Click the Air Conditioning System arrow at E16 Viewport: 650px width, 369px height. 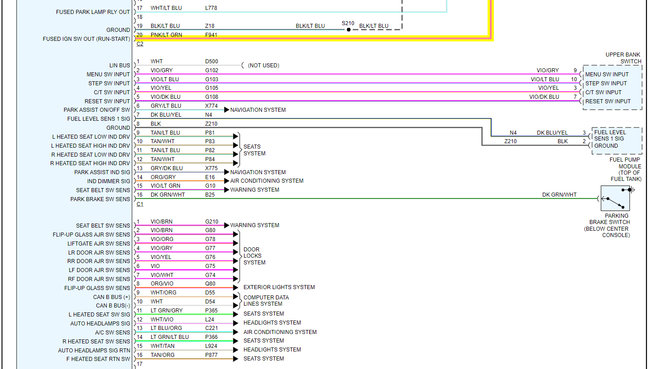click(226, 181)
